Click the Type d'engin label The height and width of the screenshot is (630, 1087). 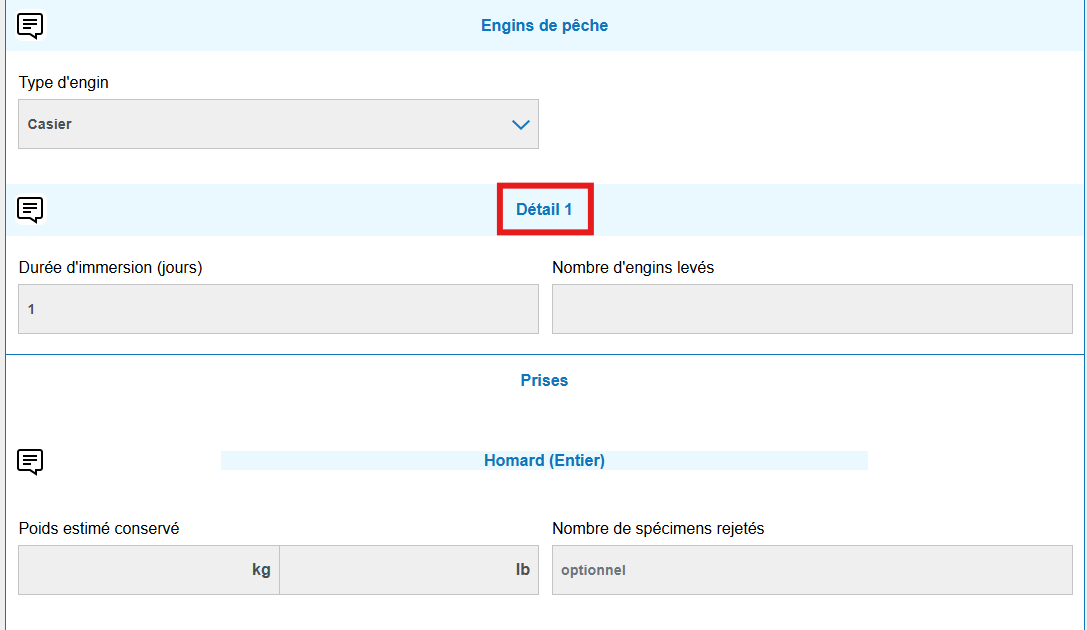click(64, 83)
